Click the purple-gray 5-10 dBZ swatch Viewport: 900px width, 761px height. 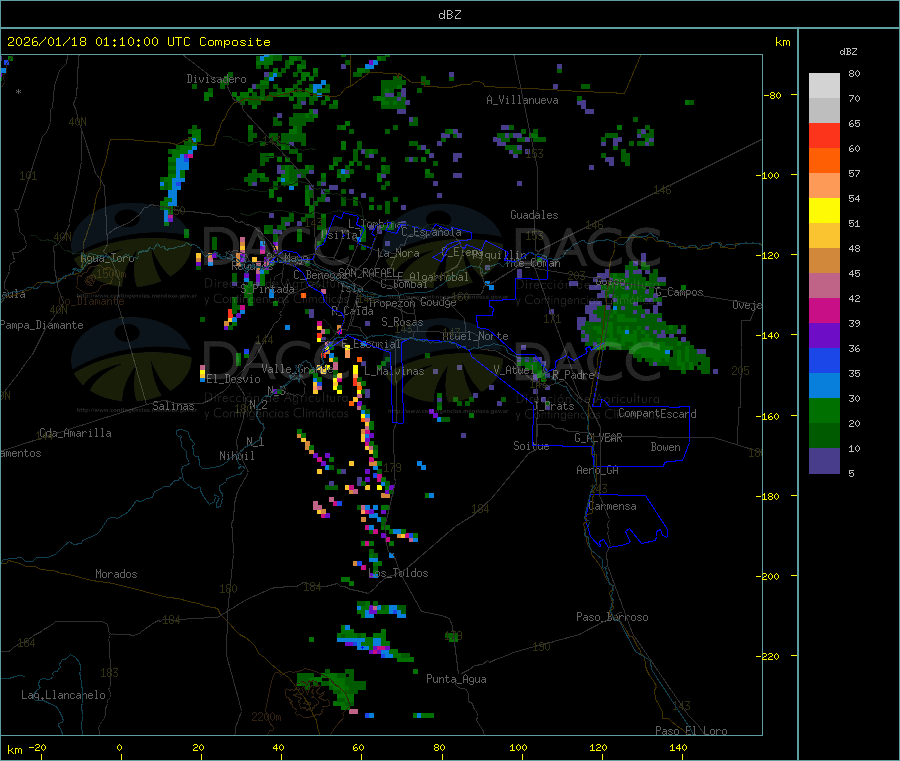(x=824, y=461)
